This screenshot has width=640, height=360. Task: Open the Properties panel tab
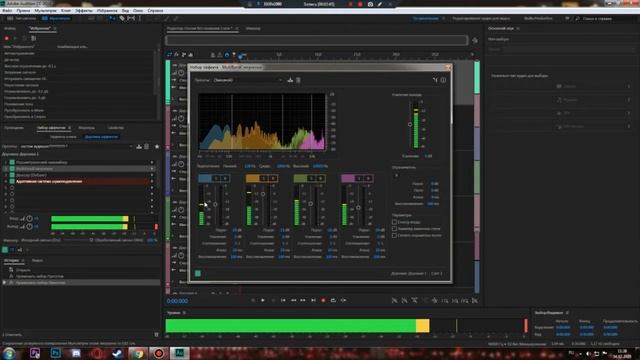[x=116, y=128]
